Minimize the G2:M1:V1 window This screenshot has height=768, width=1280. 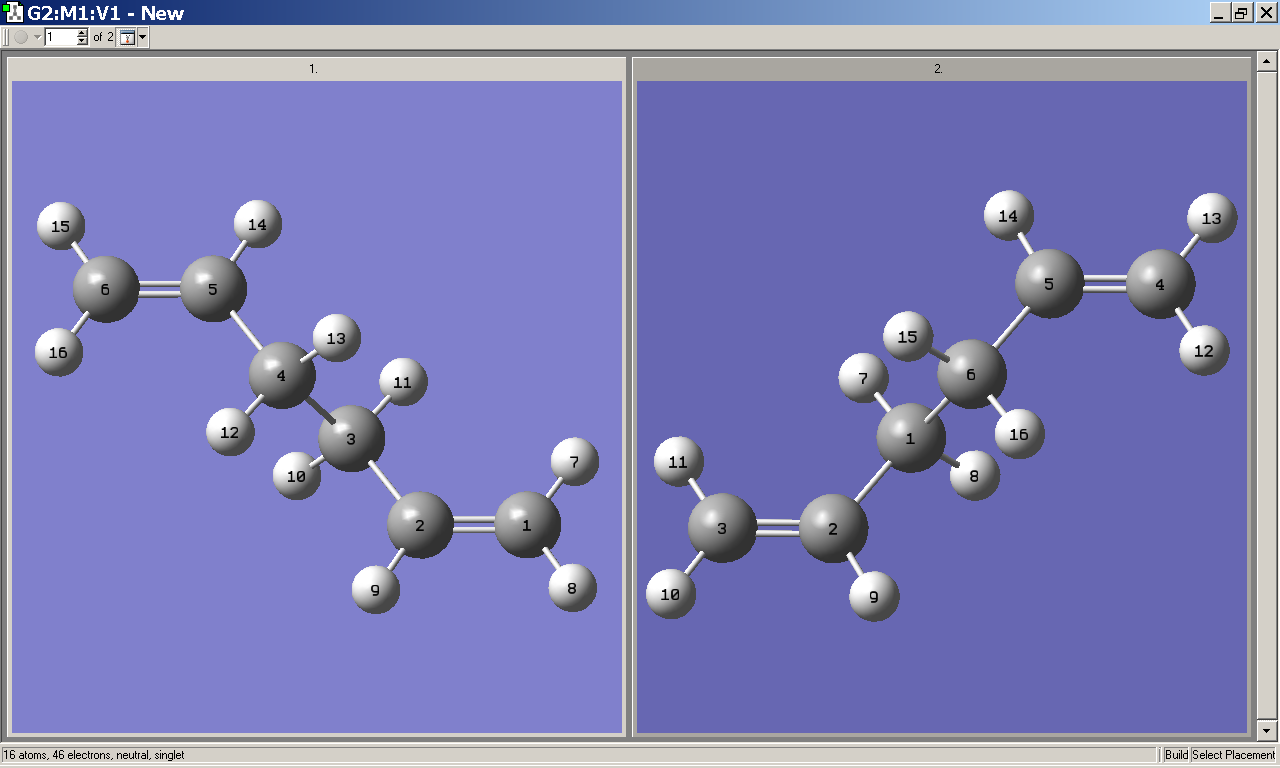(1219, 13)
